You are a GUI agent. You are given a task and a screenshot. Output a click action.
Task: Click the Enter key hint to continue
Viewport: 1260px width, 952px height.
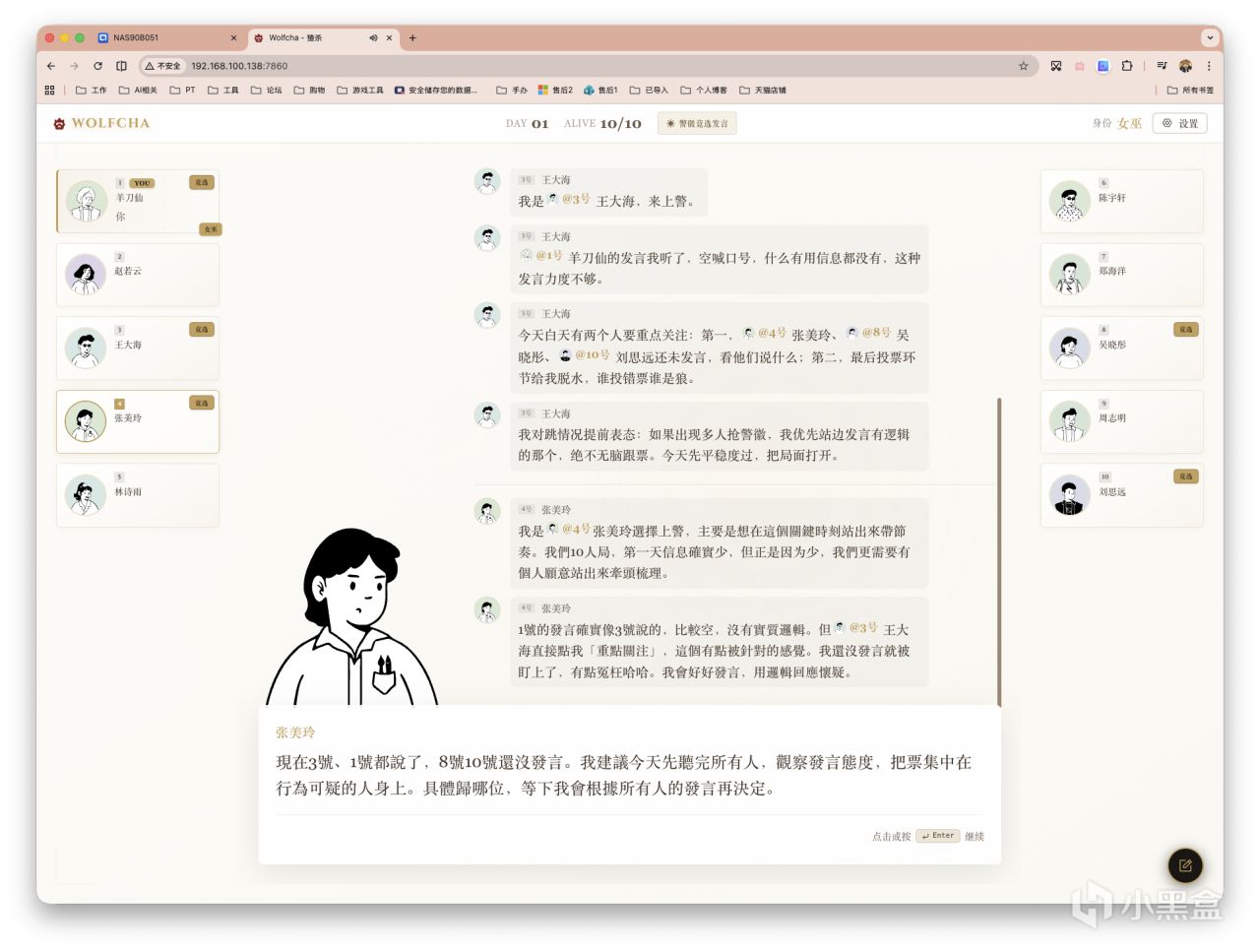point(938,836)
